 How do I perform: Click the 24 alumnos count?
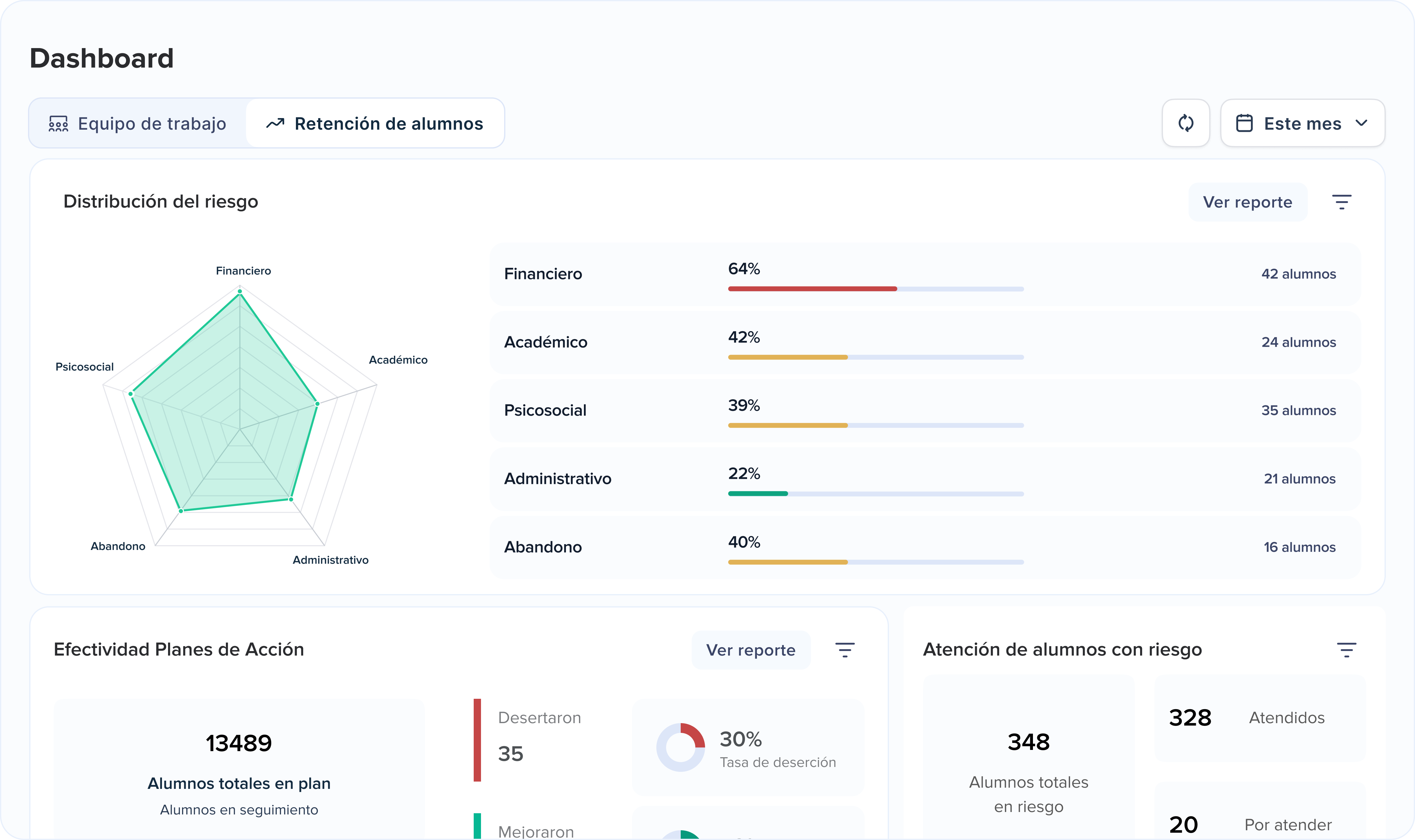pyautogui.click(x=1298, y=342)
